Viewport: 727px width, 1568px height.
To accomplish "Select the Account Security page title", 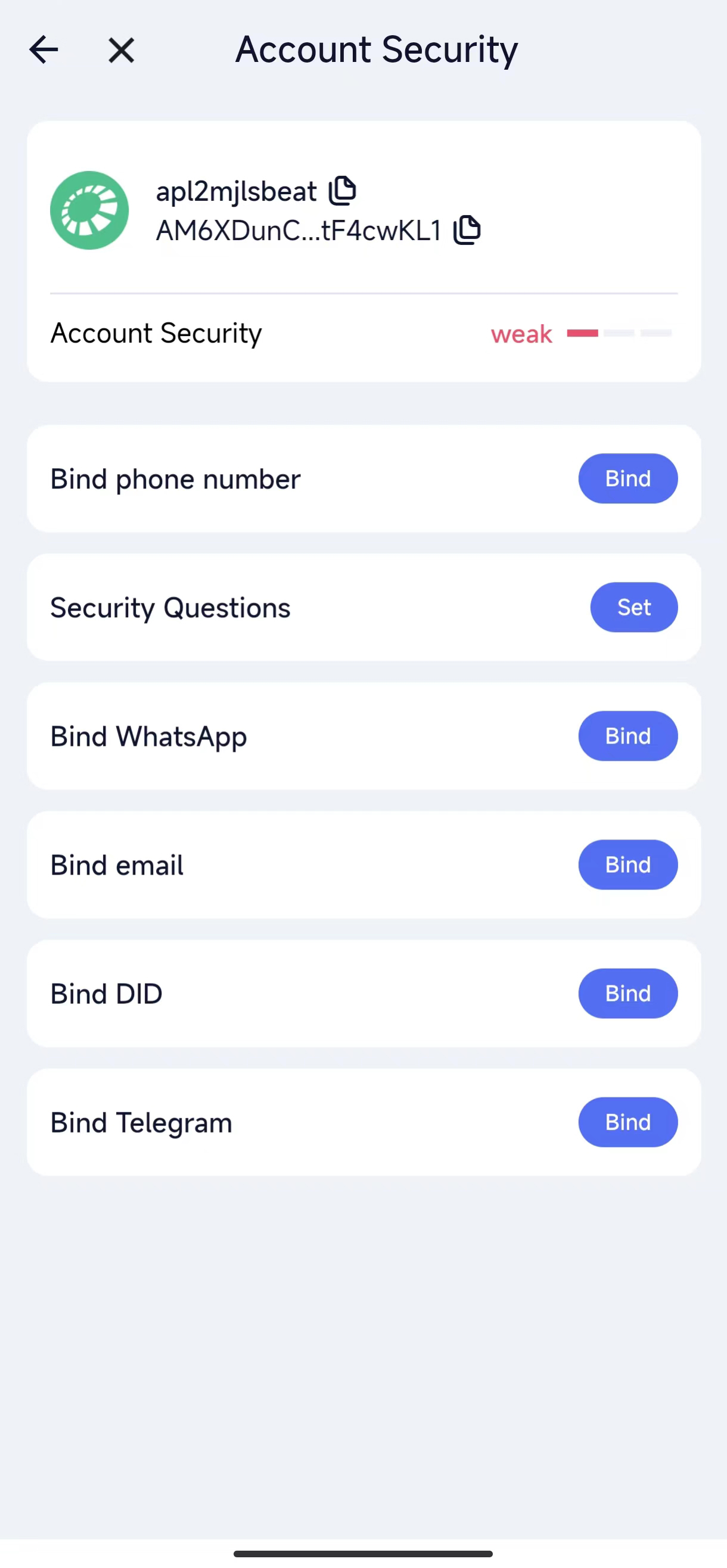I will [x=376, y=50].
